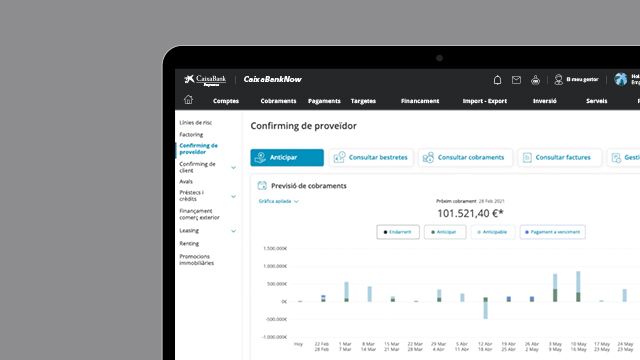Screen dimensions: 640x360
Task: Click the piggy bank icon
Action: coord(535,80)
